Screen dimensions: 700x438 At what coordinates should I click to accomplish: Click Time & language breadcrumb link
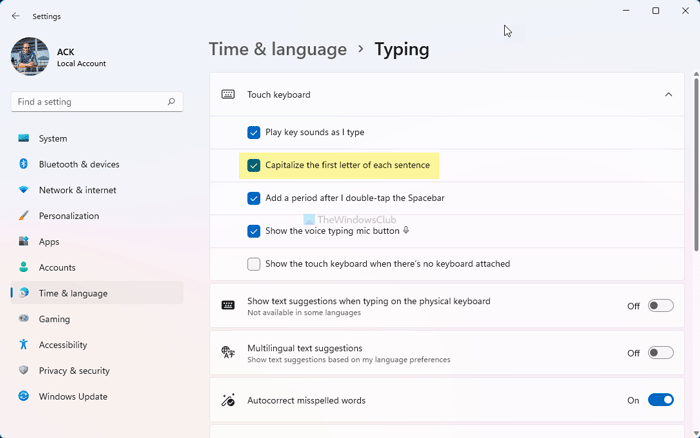[277, 49]
